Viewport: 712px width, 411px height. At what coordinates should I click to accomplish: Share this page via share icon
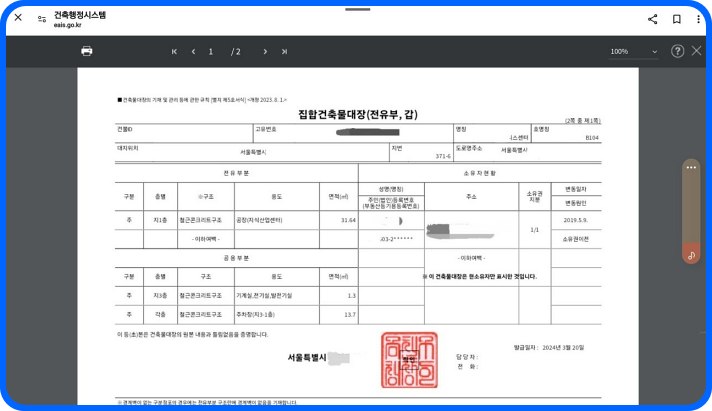point(653,19)
